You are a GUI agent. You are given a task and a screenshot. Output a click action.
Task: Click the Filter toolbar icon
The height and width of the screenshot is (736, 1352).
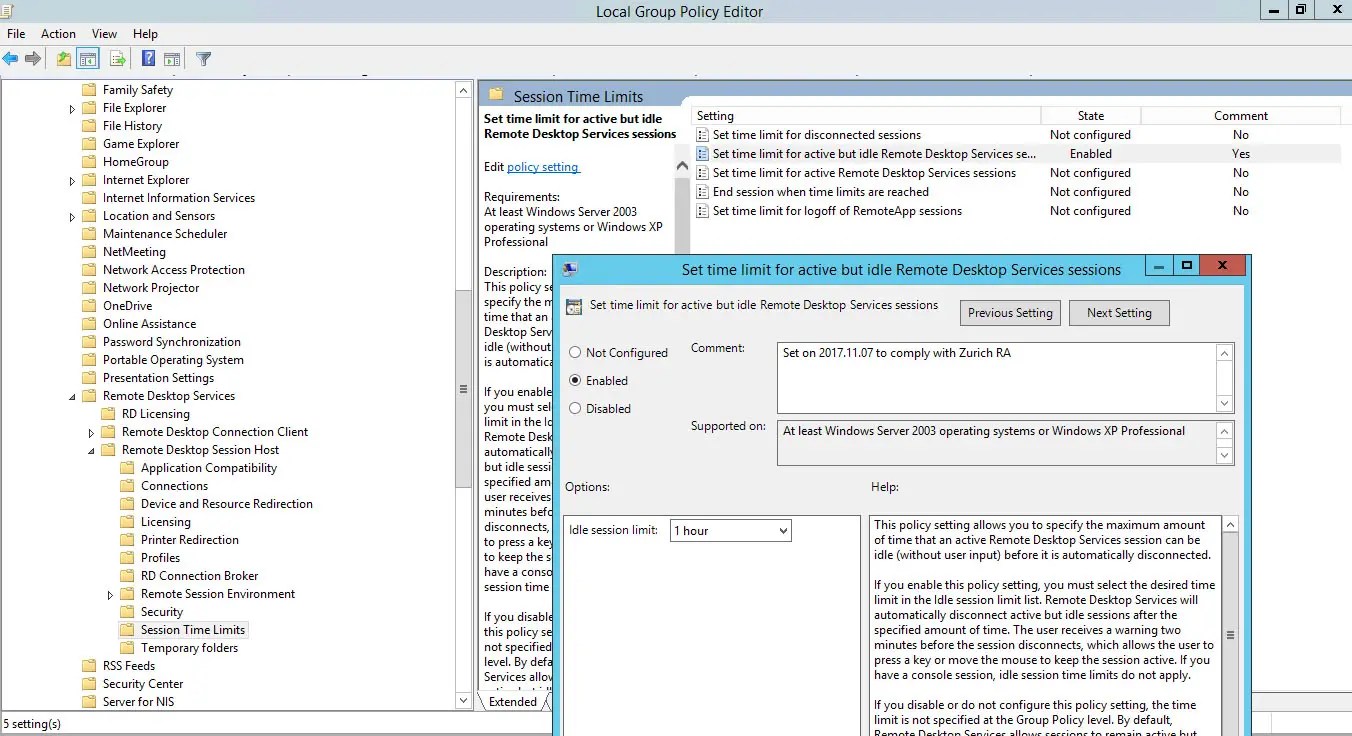(x=203, y=58)
